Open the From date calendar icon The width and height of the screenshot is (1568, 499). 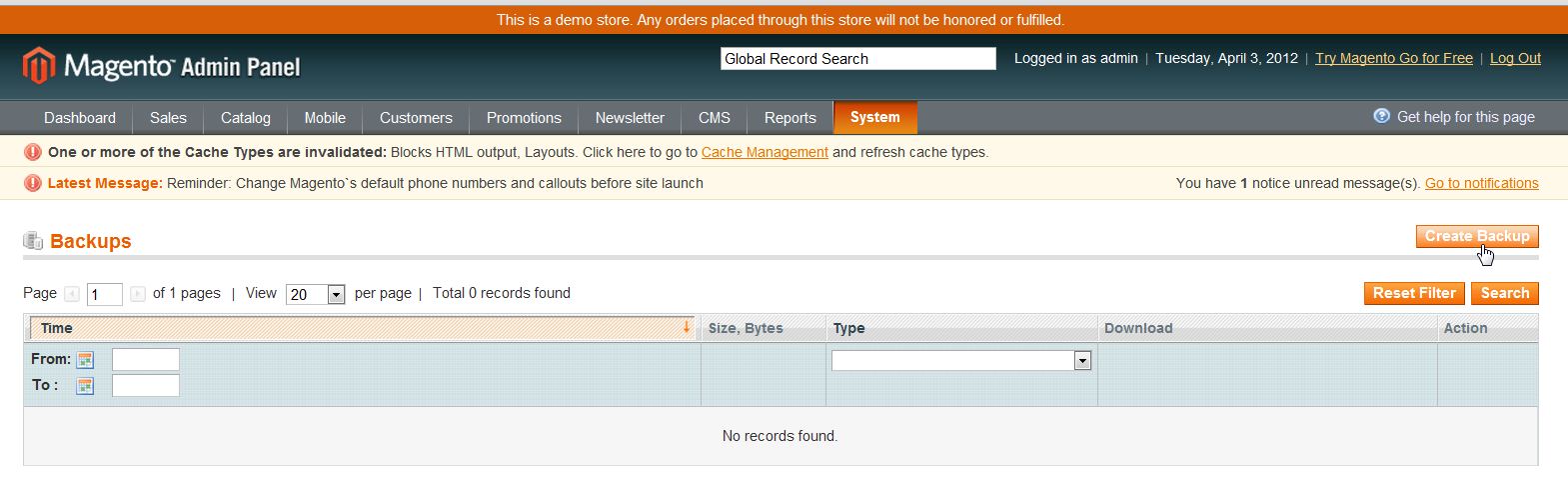(x=85, y=360)
